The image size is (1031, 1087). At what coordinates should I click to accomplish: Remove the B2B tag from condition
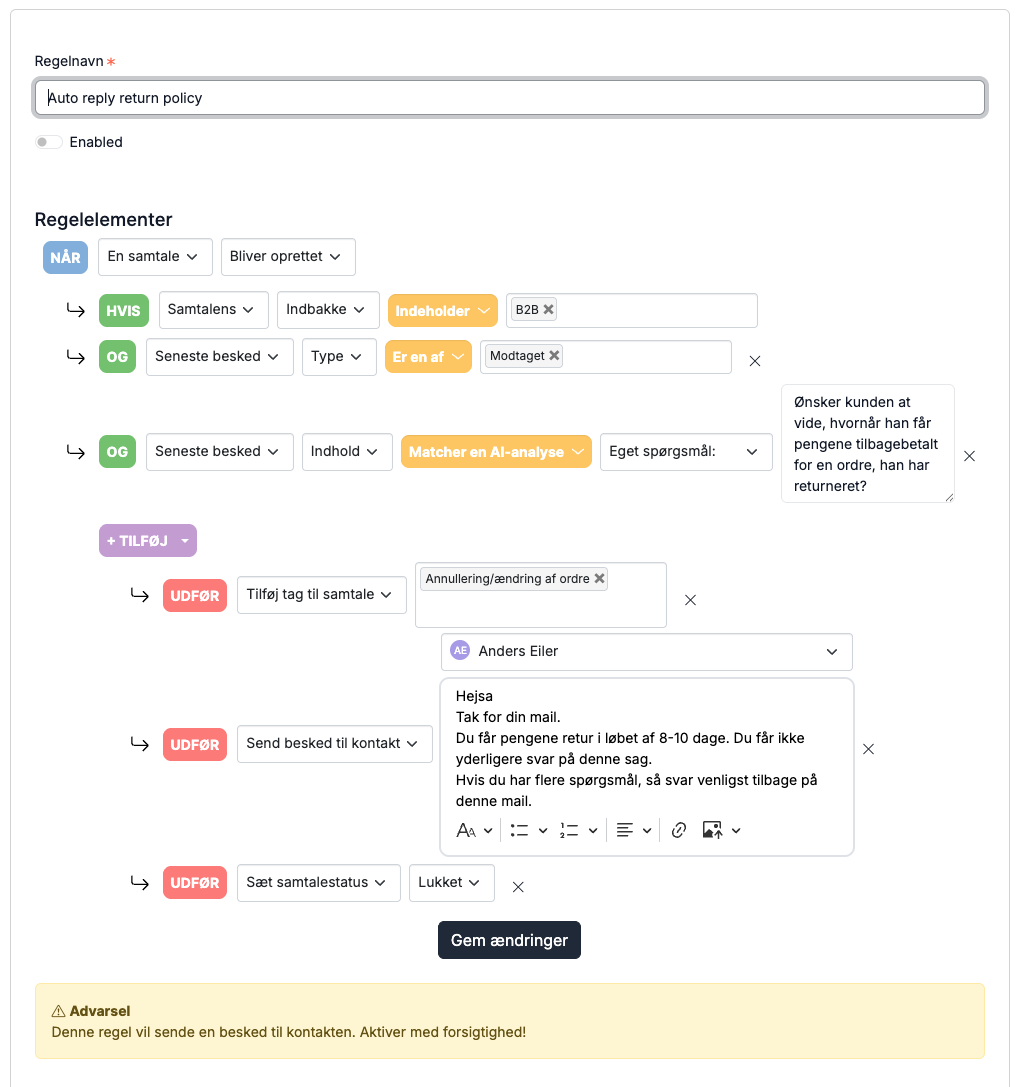coord(548,309)
